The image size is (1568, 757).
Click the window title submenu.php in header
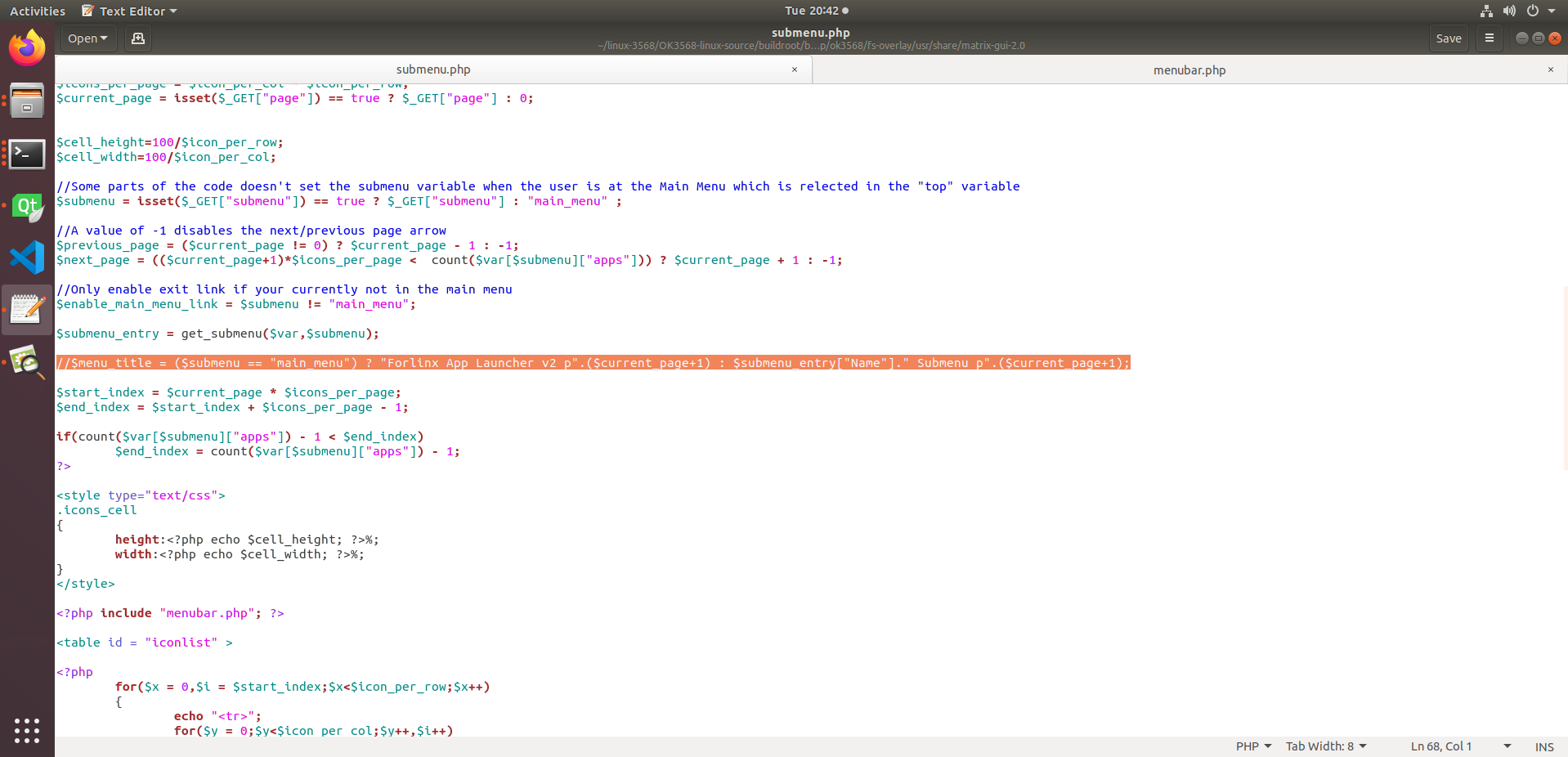(810, 33)
